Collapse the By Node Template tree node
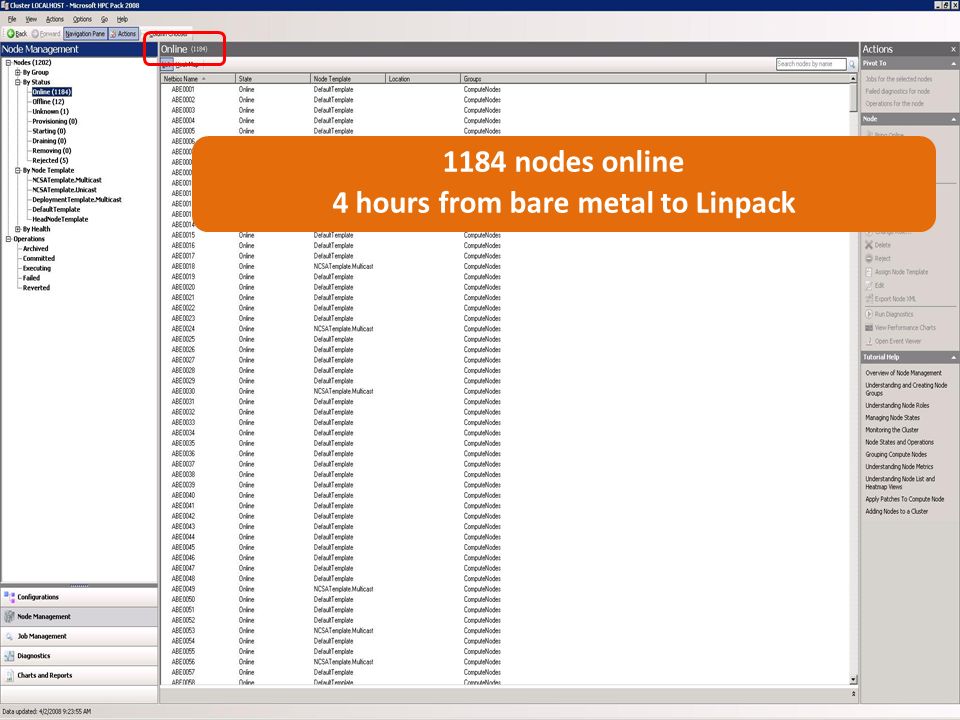This screenshot has width=960, height=720. [x=18, y=170]
